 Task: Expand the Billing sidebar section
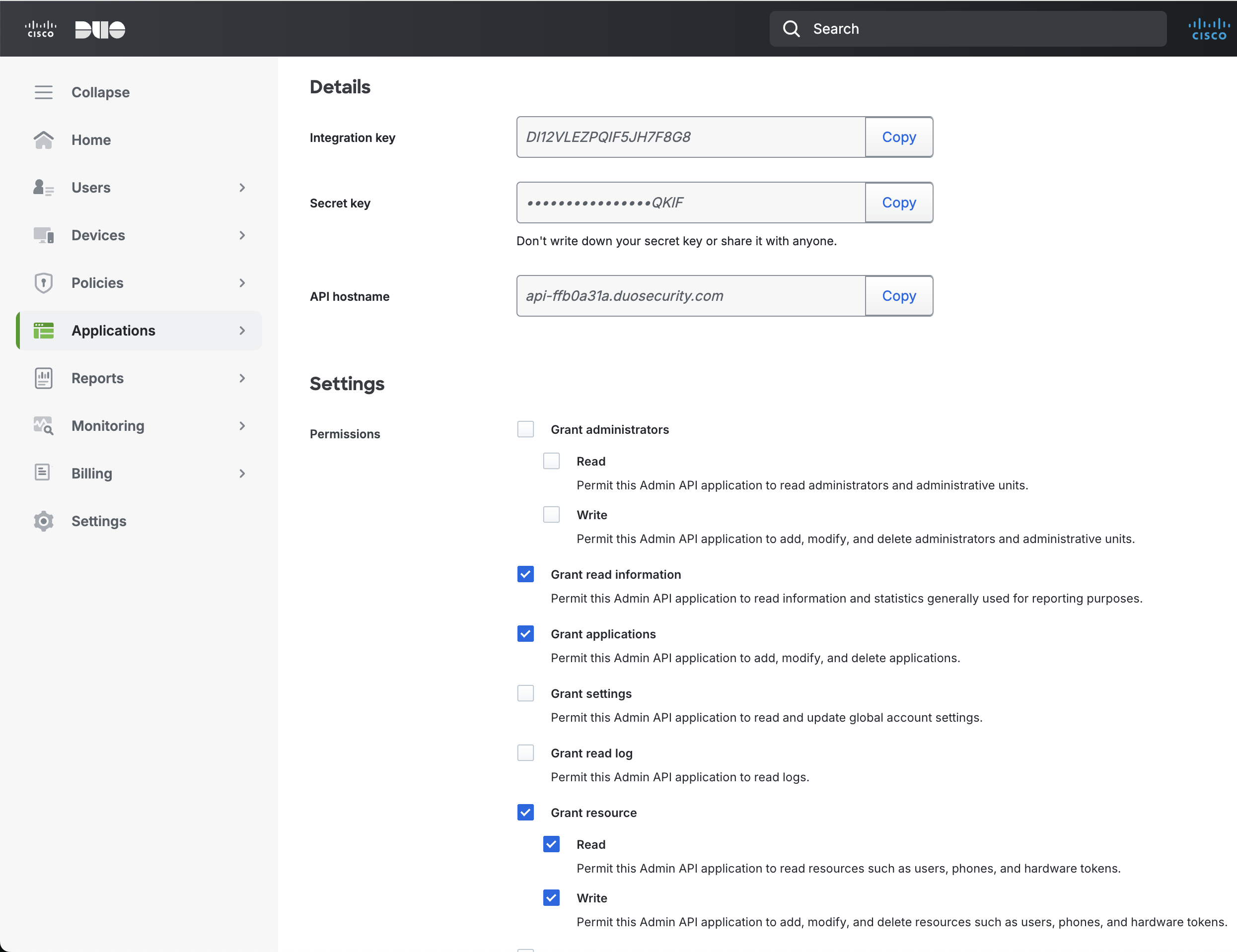tap(242, 473)
